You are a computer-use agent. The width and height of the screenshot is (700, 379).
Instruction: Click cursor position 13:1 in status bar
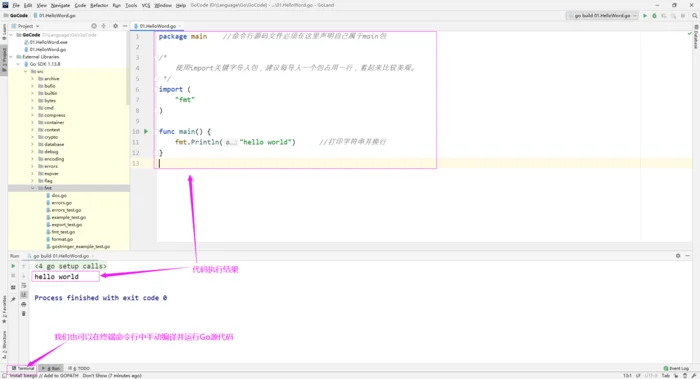627,375
